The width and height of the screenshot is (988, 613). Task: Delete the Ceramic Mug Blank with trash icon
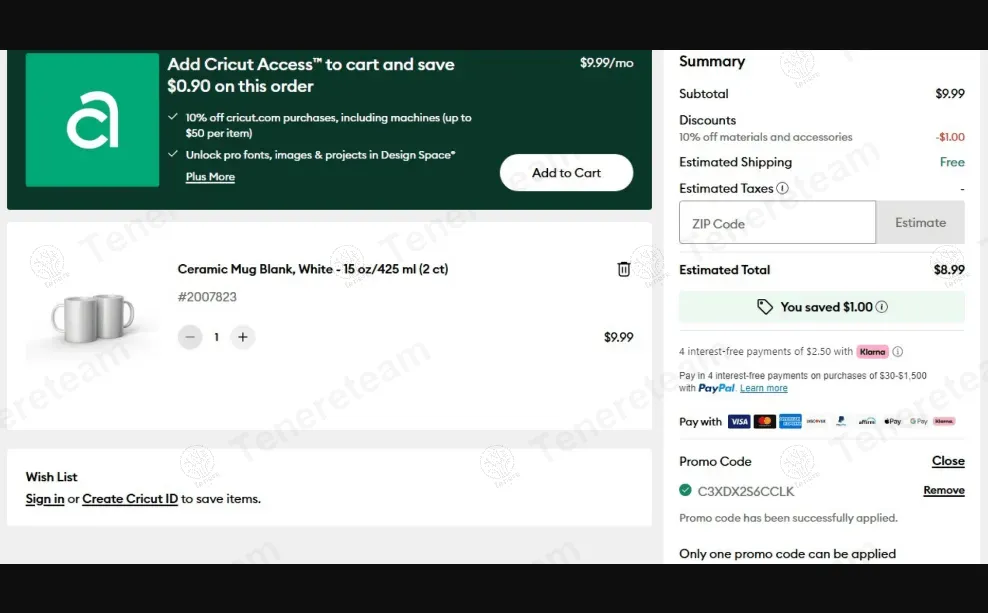tap(623, 269)
